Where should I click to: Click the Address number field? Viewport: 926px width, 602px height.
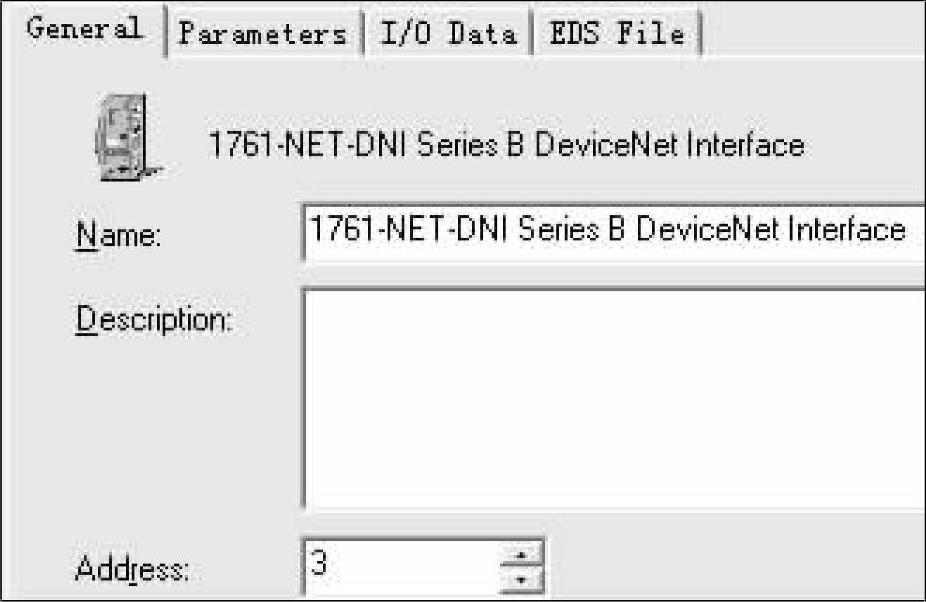(x=400, y=564)
